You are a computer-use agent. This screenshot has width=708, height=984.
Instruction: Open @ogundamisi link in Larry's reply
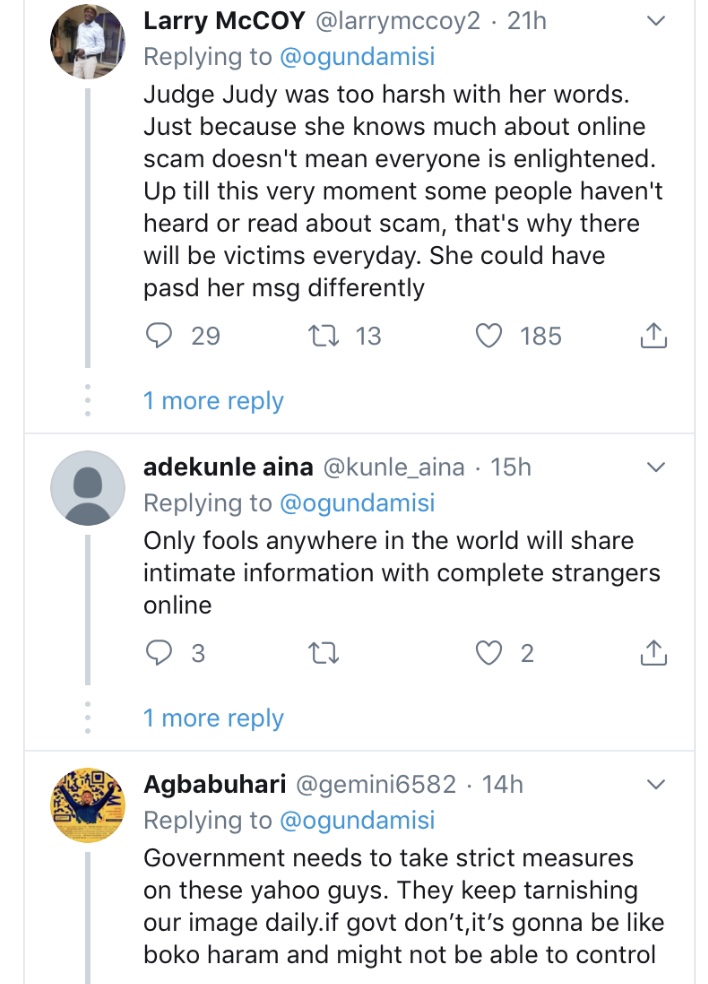point(357,57)
